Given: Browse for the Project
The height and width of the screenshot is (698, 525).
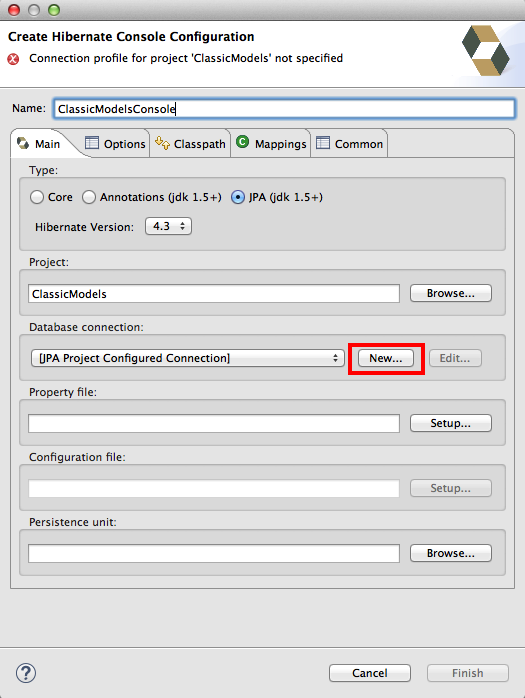Looking at the screenshot, I should pyautogui.click(x=451, y=293).
